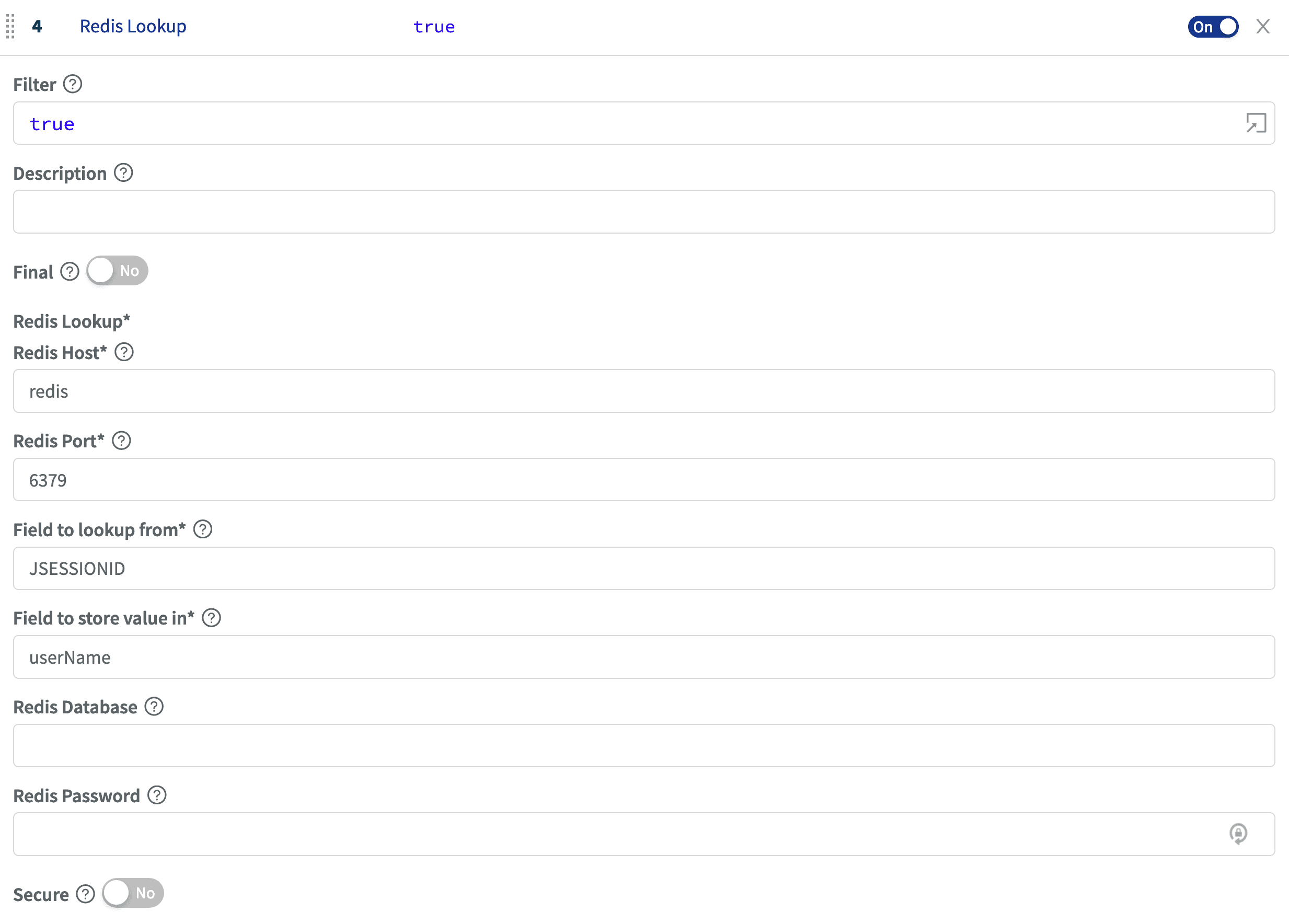1289x924 pixels.
Task: Click the Filter help question-mark icon
Action: 72,85
